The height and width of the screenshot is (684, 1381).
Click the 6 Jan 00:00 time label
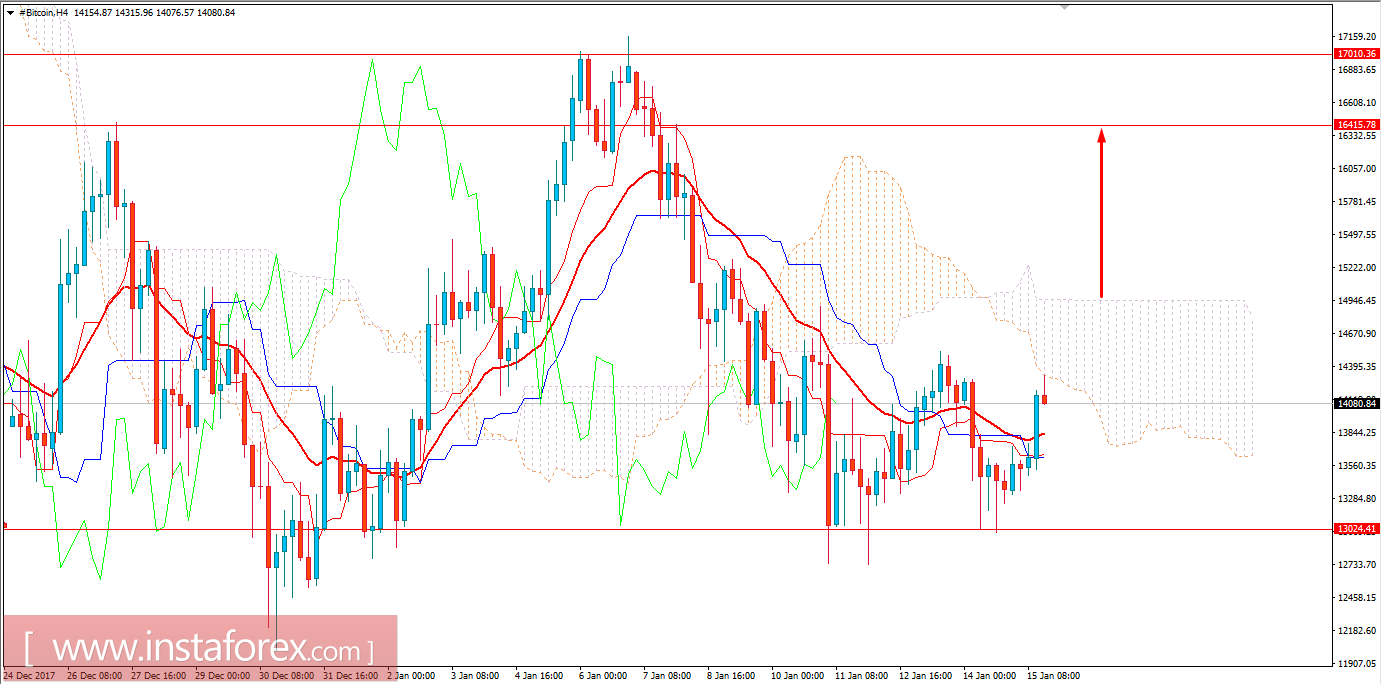(x=603, y=676)
